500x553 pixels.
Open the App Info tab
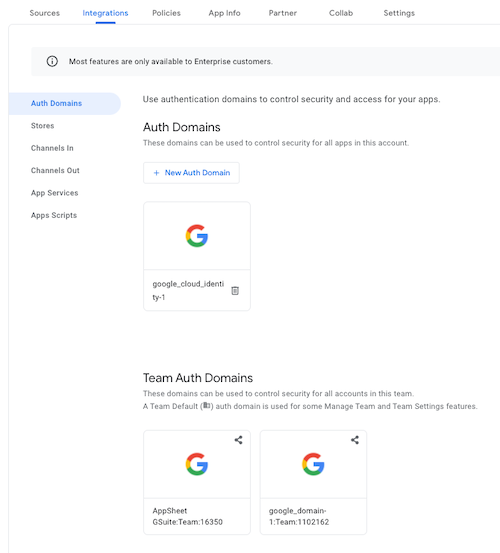tap(225, 13)
